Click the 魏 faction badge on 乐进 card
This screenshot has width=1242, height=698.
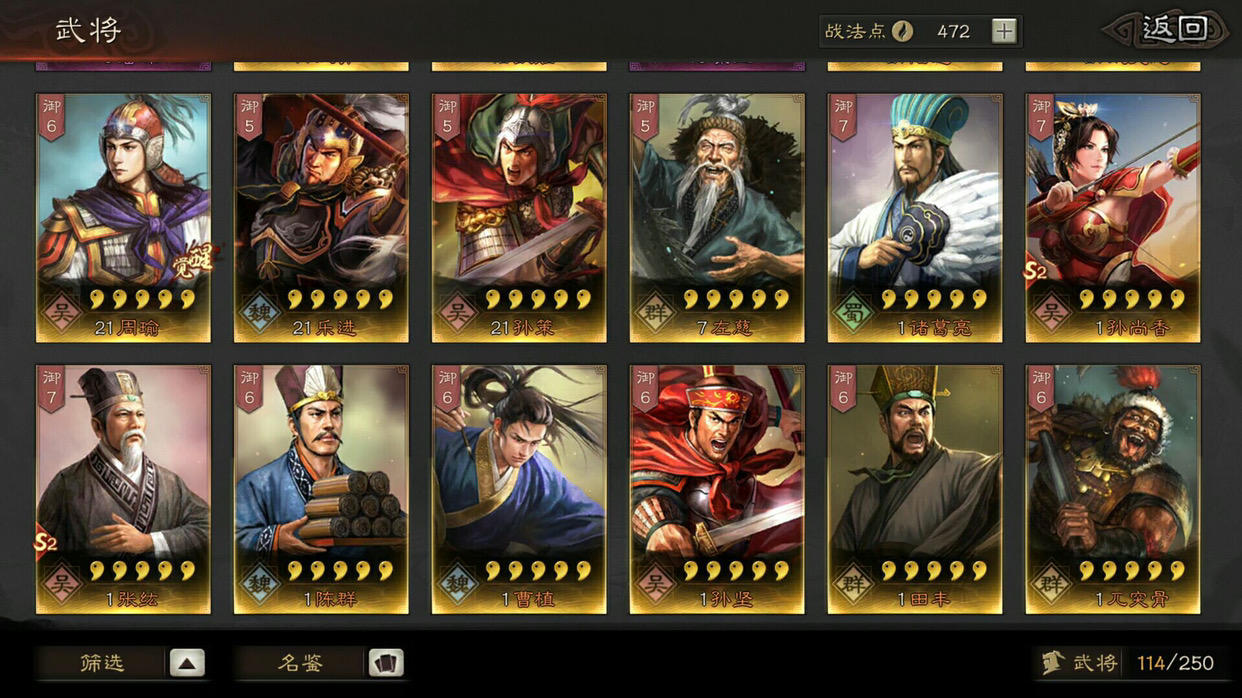point(260,312)
